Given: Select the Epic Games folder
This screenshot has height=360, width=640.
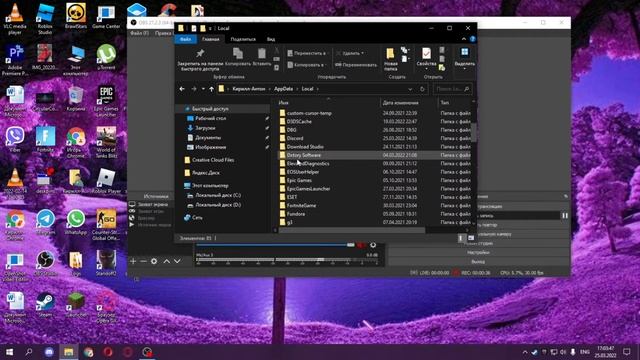Looking at the screenshot, I should [299, 180].
